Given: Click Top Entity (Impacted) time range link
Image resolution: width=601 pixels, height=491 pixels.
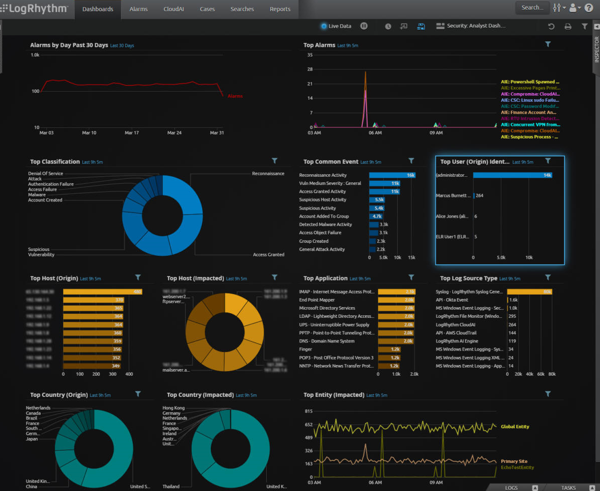Looking at the screenshot, I should click(377, 395).
